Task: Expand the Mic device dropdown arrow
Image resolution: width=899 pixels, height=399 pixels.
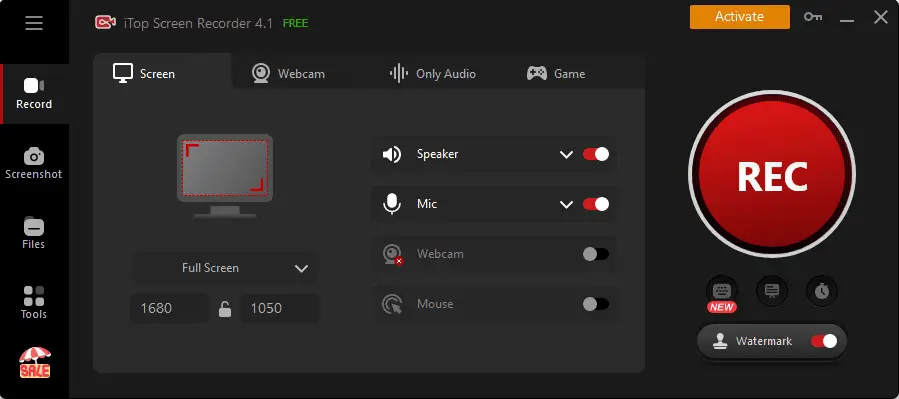Action: tap(566, 205)
